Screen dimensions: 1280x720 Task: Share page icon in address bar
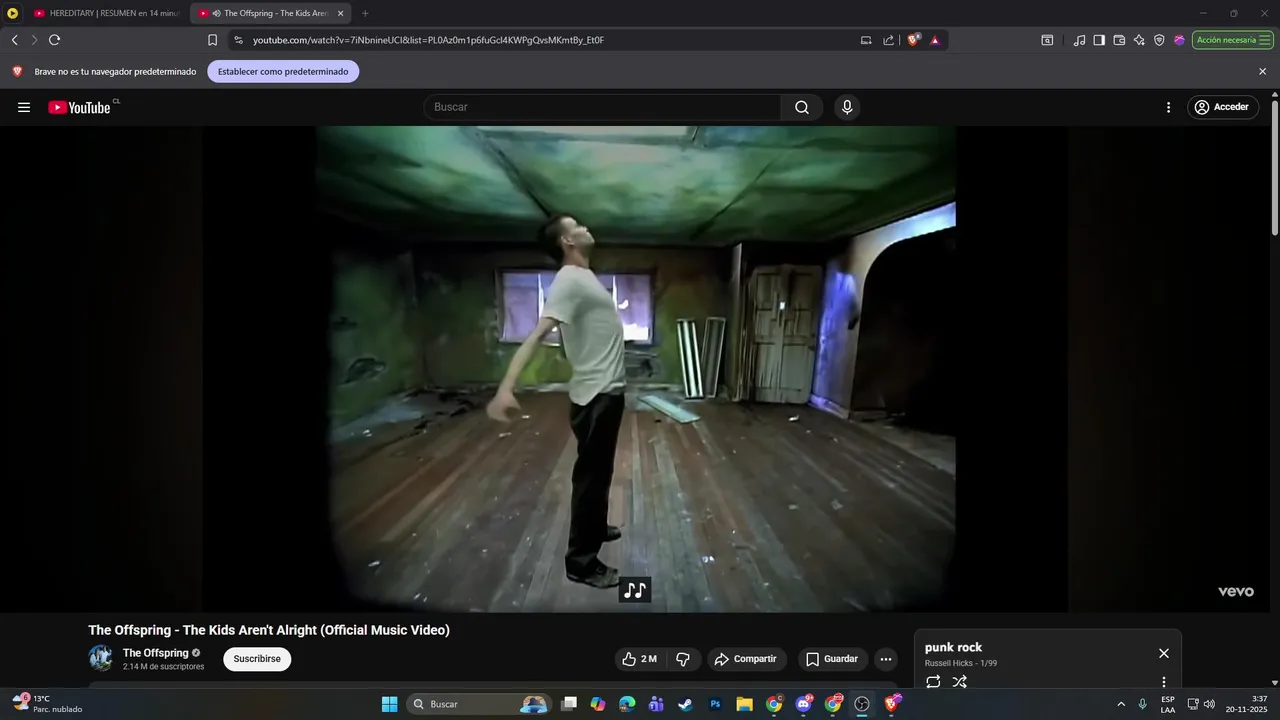coord(888,40)
